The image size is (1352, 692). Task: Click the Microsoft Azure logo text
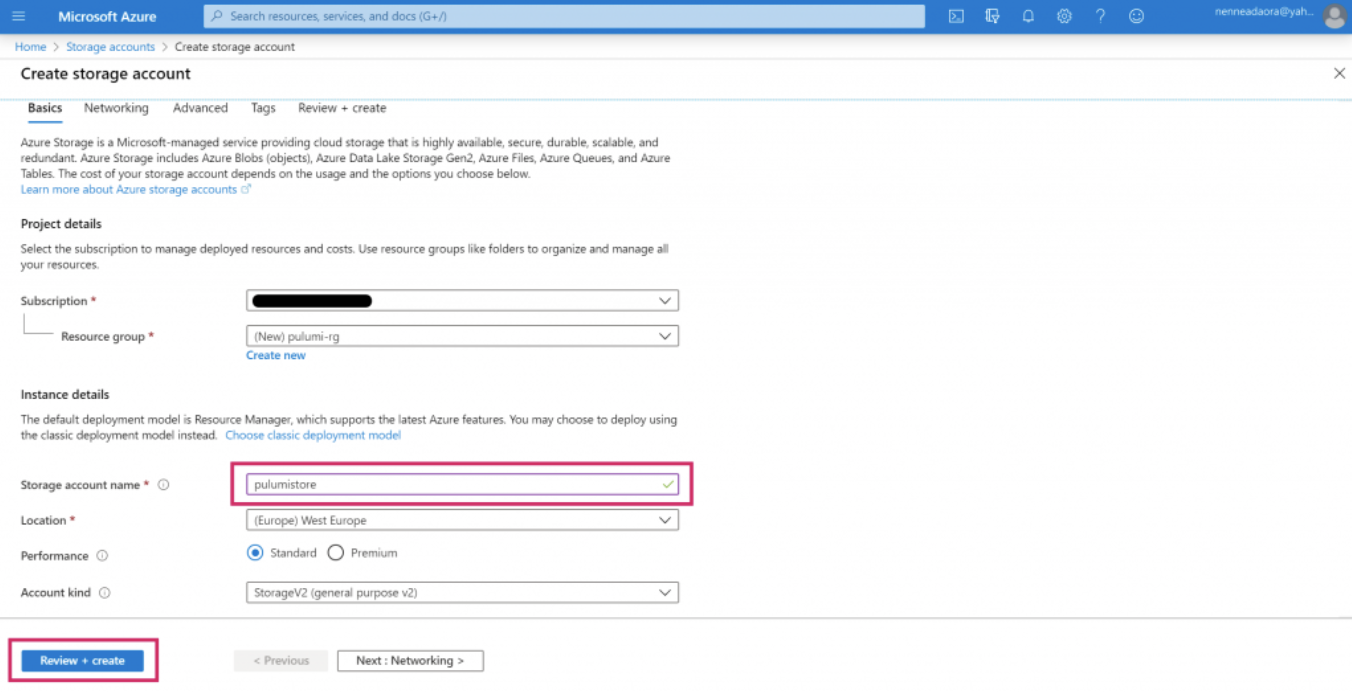click(107, 16)
